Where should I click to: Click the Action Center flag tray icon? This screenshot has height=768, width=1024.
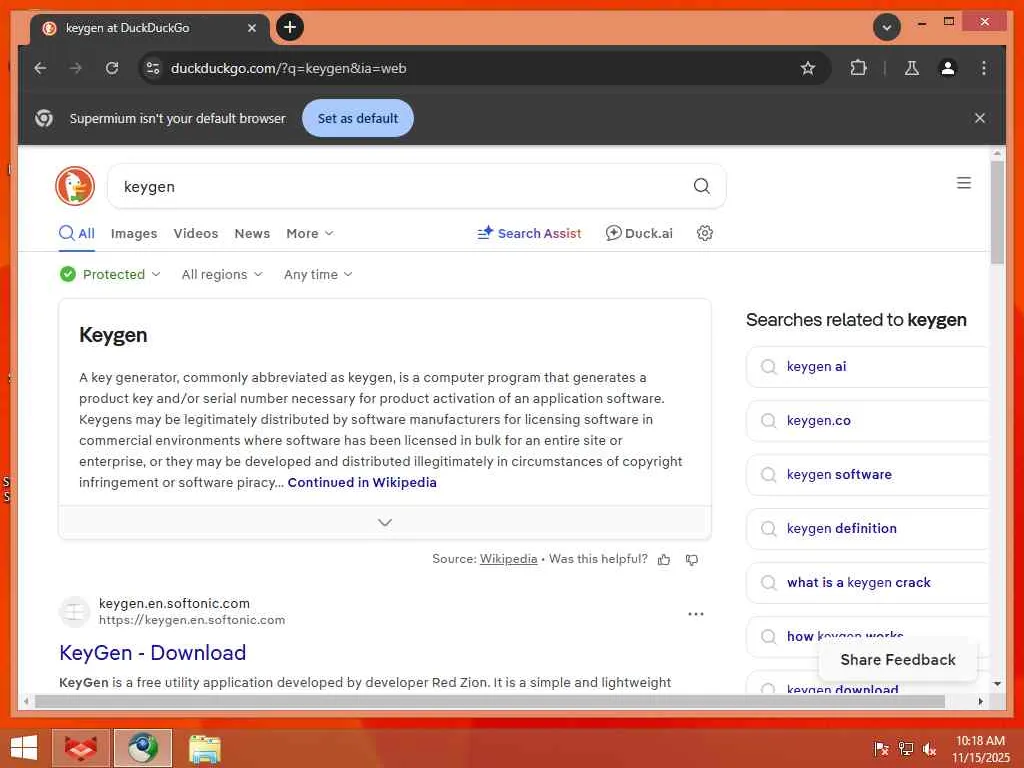tap(880, 748)
